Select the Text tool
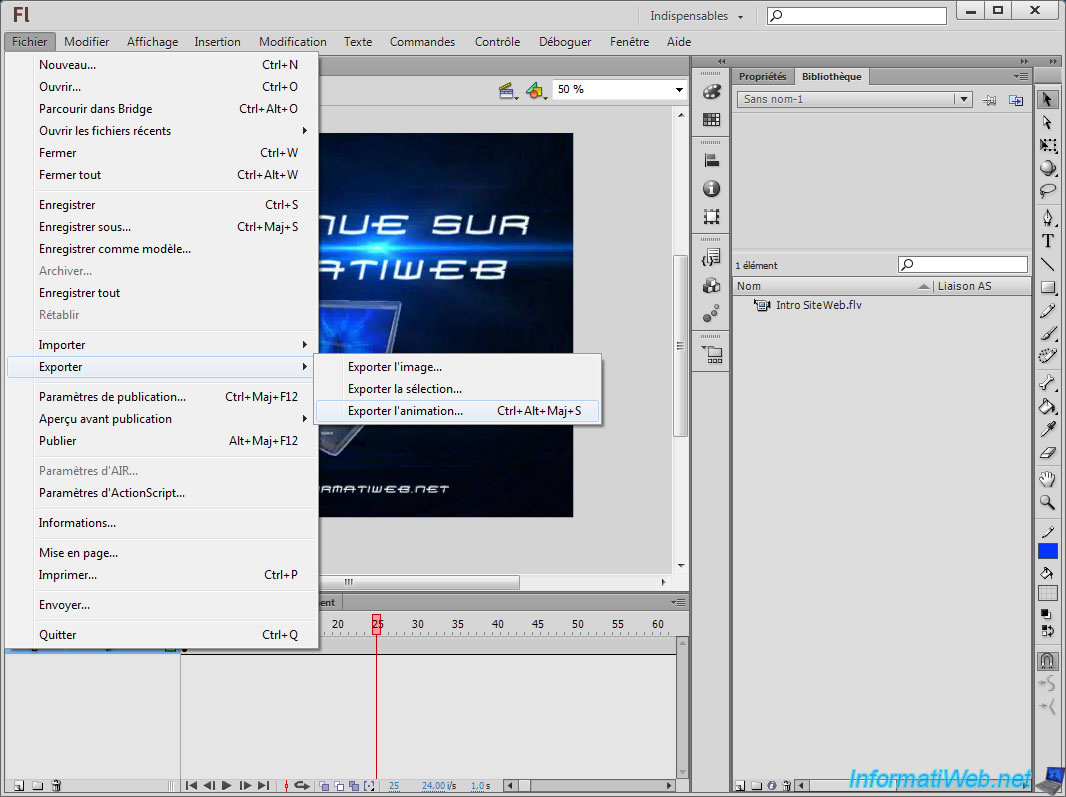 [1048, 241]
